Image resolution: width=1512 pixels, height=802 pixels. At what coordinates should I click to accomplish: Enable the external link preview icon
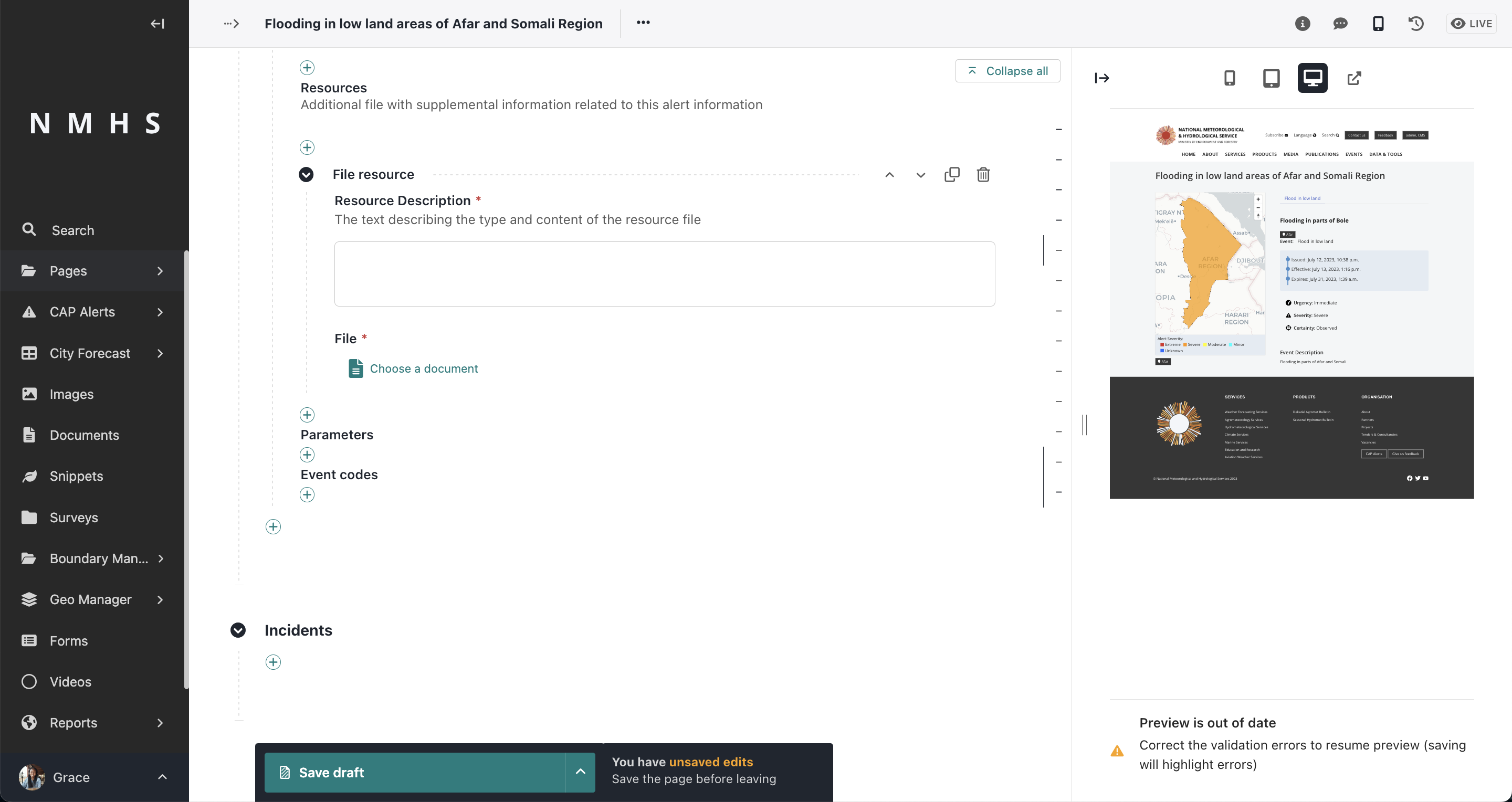click(x=1353, y=78)
